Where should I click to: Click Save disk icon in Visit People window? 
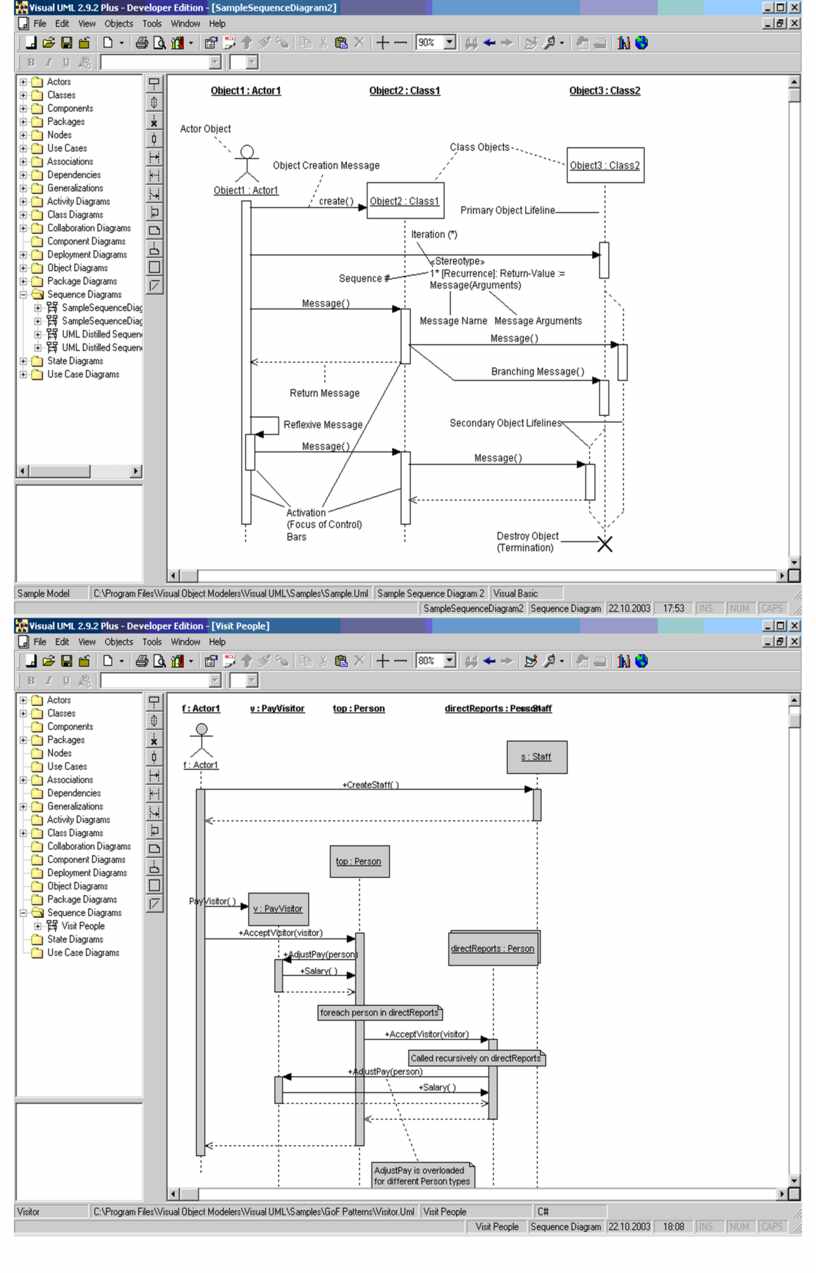coord(67,661)
